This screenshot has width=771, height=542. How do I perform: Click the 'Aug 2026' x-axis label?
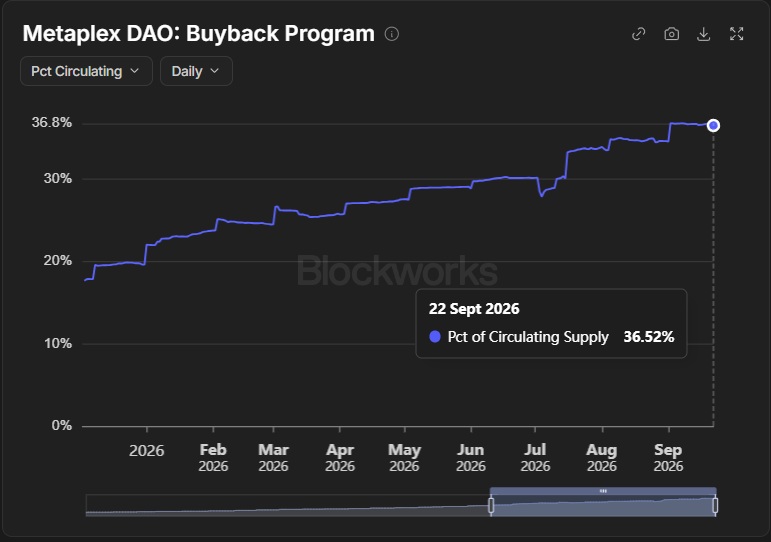coord(601,457)
